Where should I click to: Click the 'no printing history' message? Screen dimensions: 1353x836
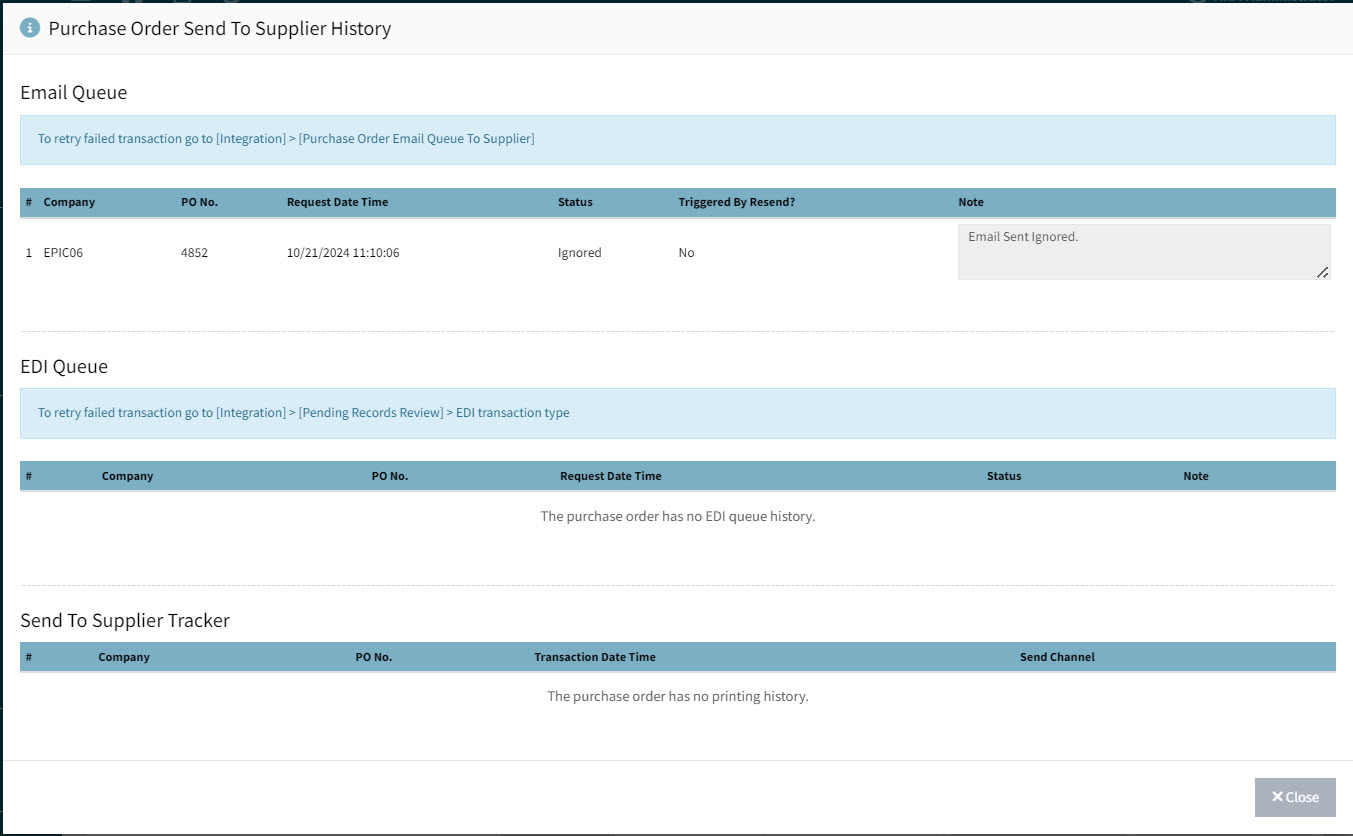pyautogui.click(x=677, y=696)
